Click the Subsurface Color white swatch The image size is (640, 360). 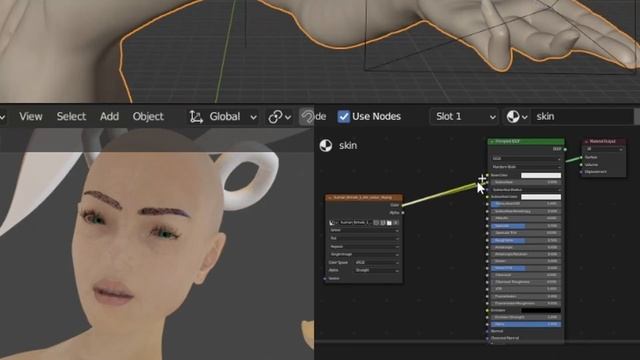tap(541, 197)
